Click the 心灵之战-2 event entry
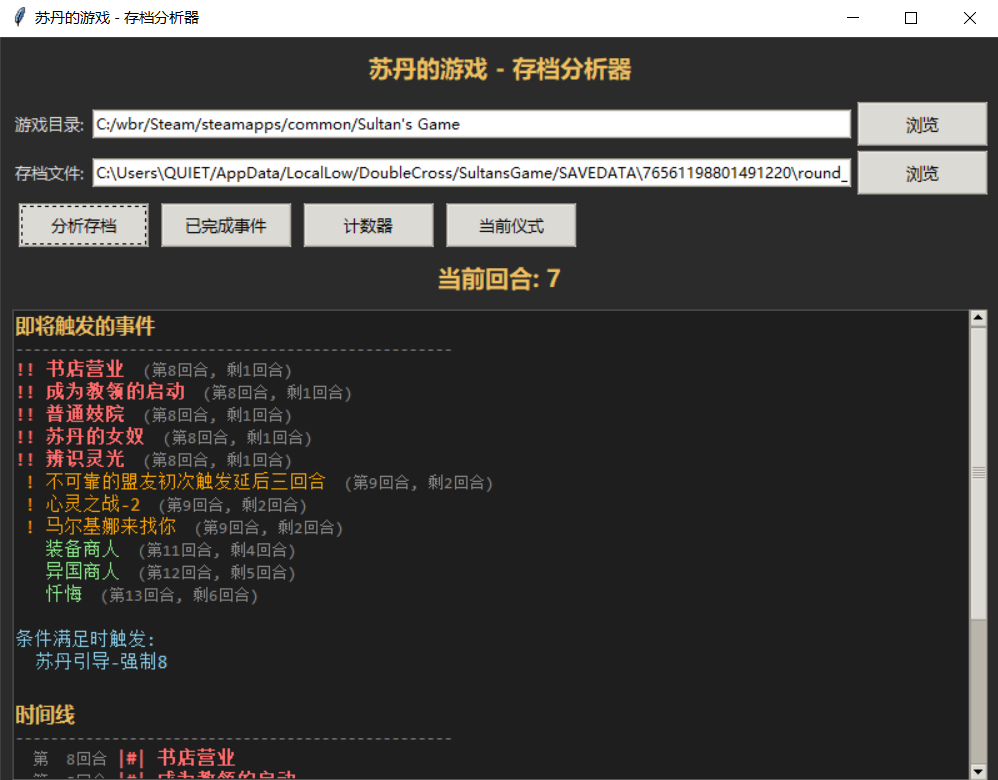Screen dimensions: 998x780 click(x=92, y=504)
